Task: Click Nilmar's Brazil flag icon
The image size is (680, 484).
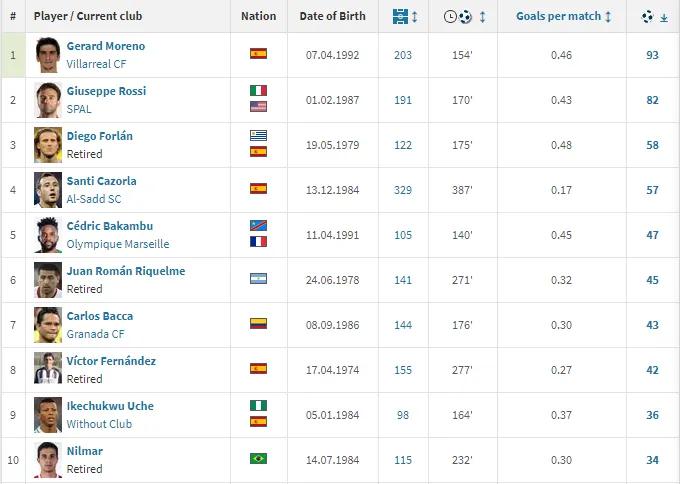Action: click(x=258, y=459)
